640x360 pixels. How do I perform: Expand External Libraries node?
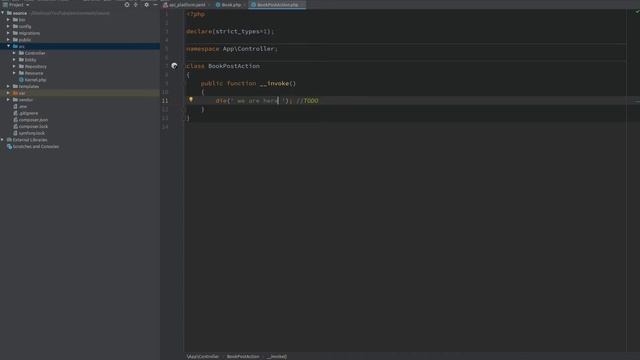click(x=3, y=140)
